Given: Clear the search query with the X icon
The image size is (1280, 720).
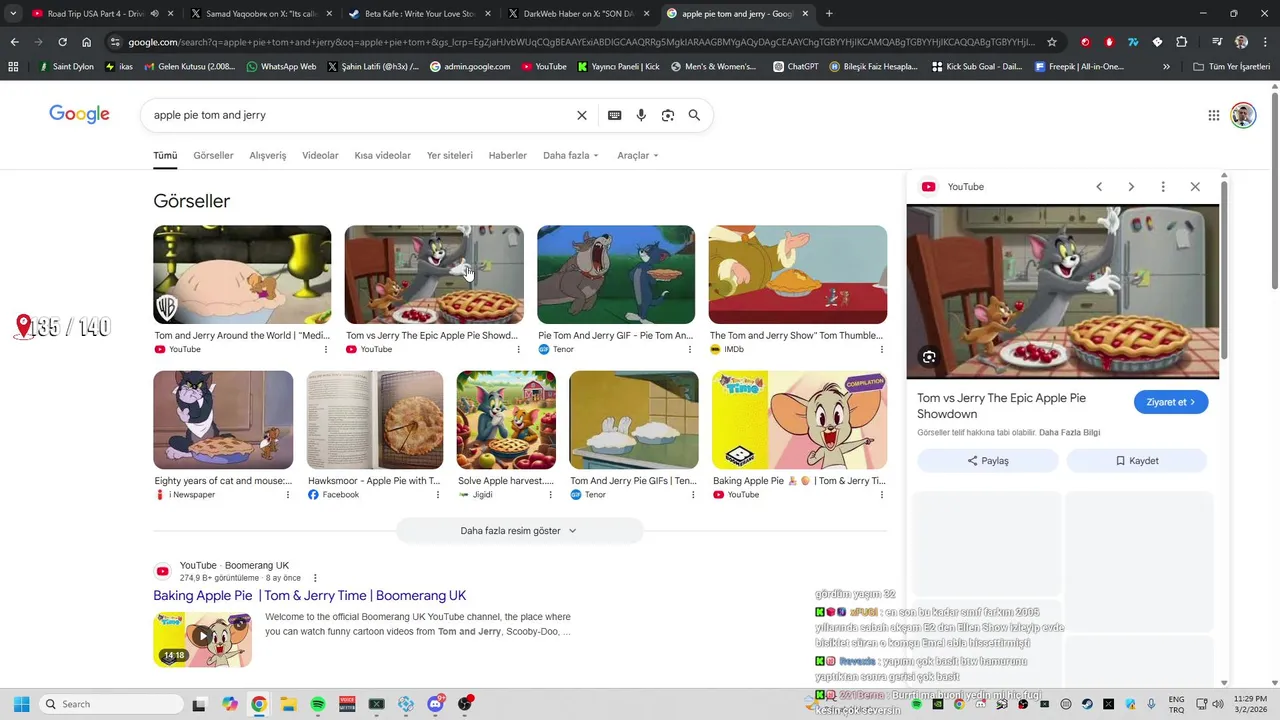Looking at the screenshot, I should pos(582,115).
